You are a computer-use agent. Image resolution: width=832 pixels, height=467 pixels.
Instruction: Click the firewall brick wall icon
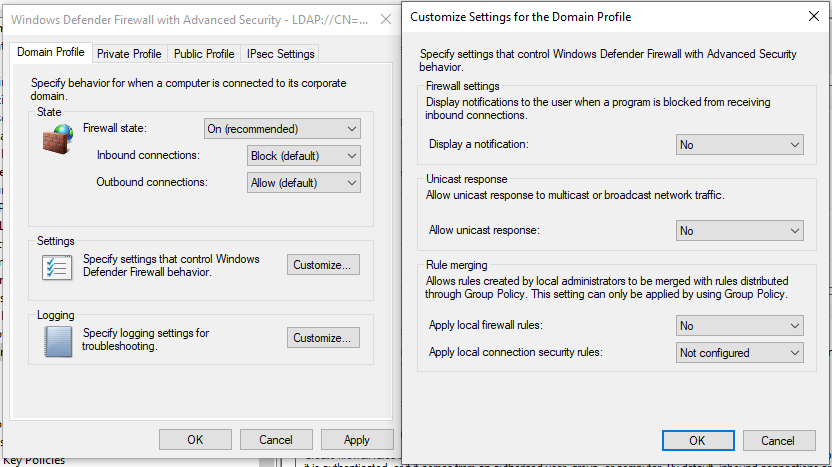coord(58,139)
